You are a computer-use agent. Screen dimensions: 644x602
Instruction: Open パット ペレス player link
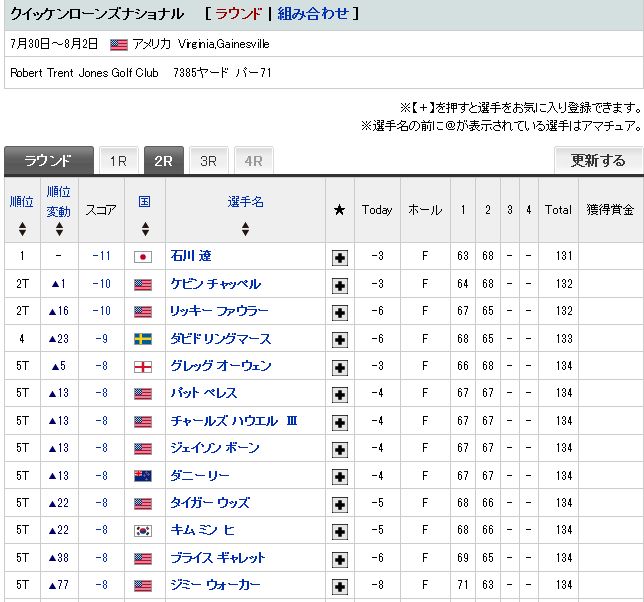coord(204,393)
